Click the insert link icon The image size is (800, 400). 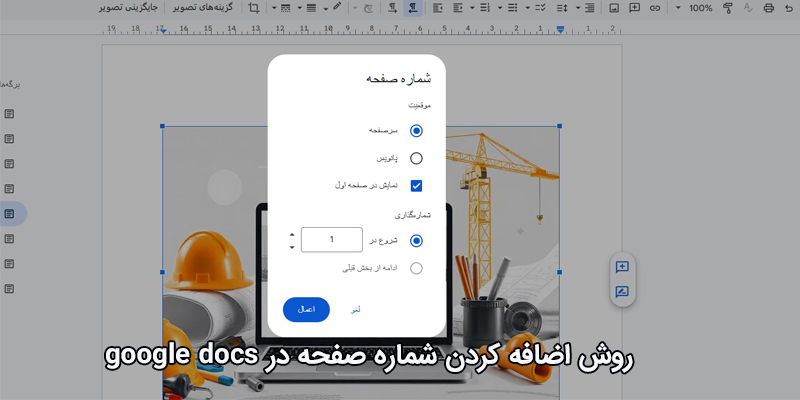pyautogui.click(x=655, y=8)
